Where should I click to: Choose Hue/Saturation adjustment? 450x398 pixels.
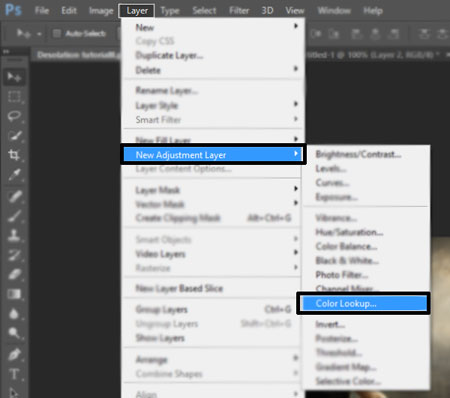pos(366,232)
